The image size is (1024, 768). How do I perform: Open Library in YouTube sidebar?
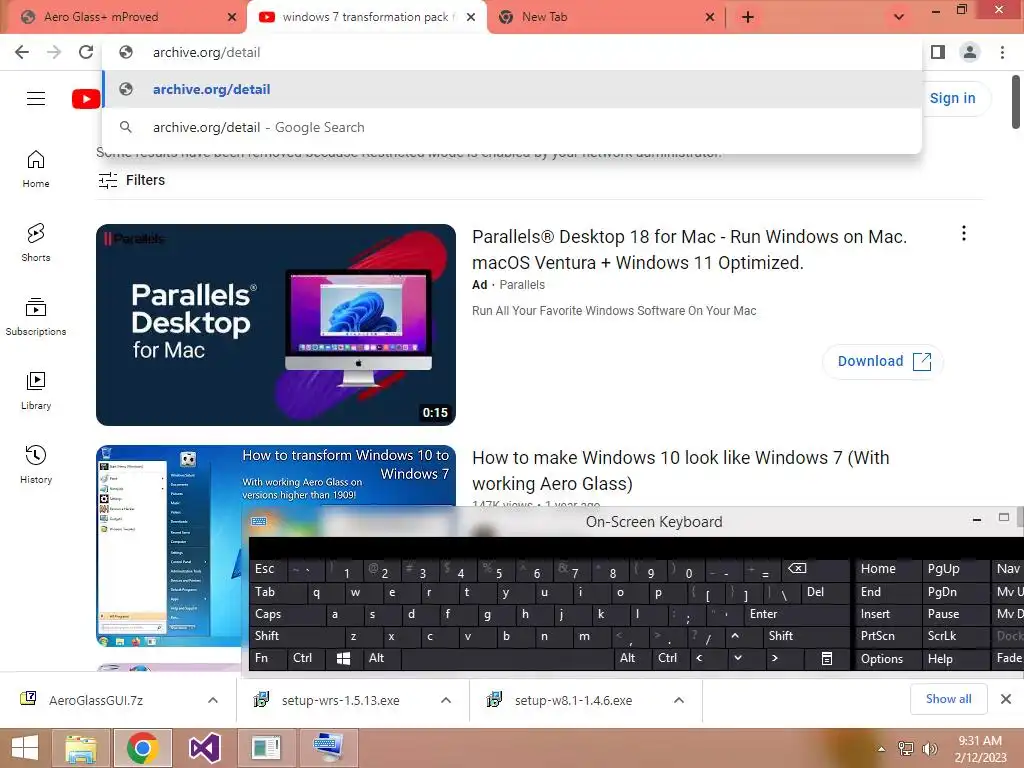click(36, 391)
